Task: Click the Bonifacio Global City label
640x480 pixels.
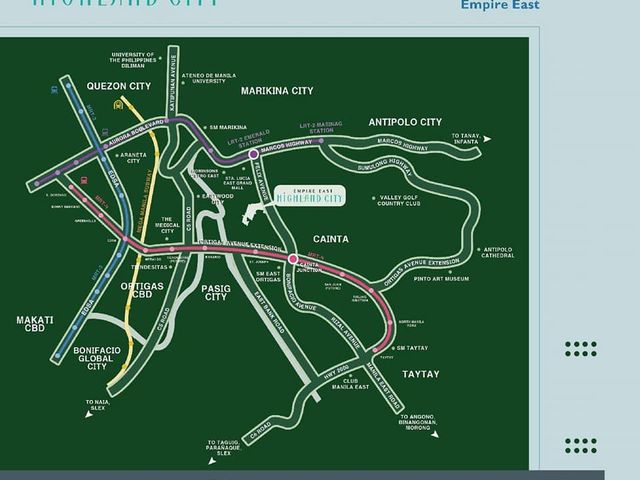Action: point(97,358)
